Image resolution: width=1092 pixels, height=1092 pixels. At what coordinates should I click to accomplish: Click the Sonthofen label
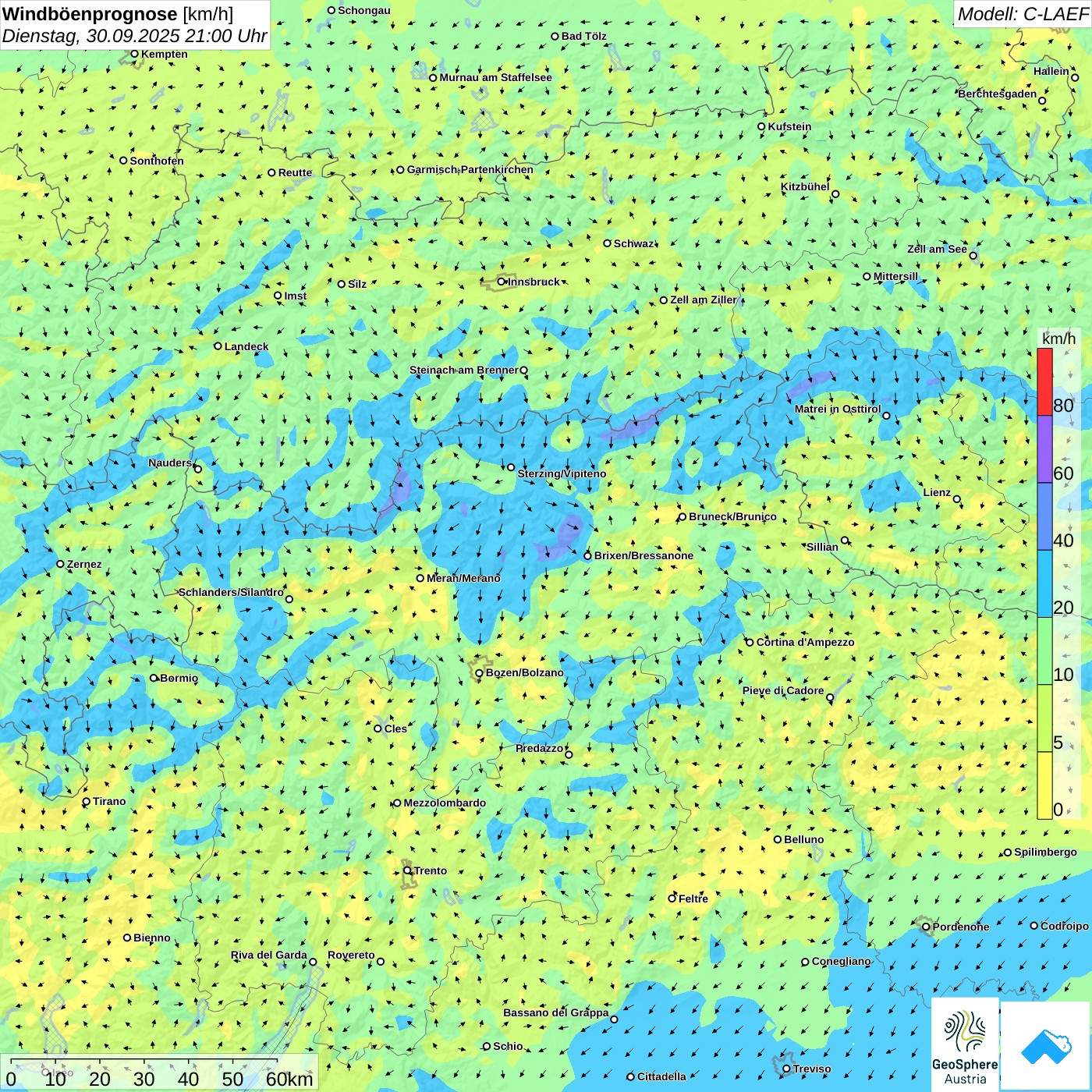[157, 161]
